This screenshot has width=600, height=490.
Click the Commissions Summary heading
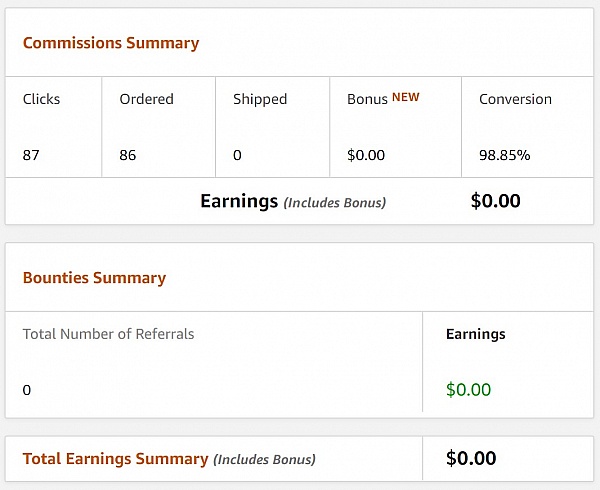click(111, 43)
